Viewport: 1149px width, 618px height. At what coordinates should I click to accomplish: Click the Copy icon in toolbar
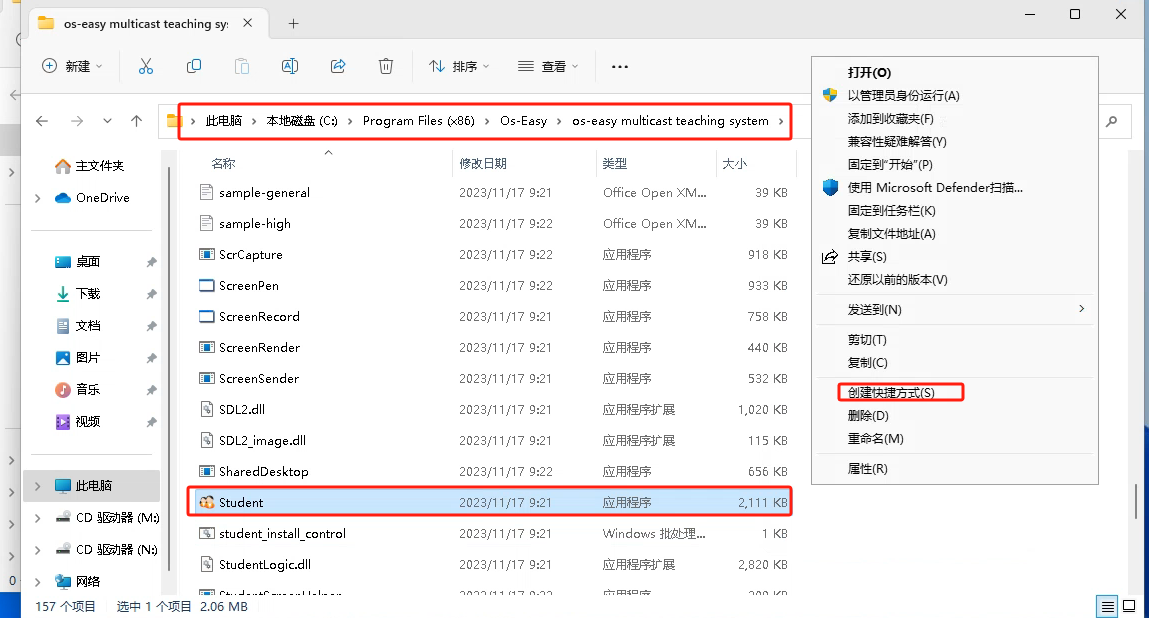tap(194, 66)
